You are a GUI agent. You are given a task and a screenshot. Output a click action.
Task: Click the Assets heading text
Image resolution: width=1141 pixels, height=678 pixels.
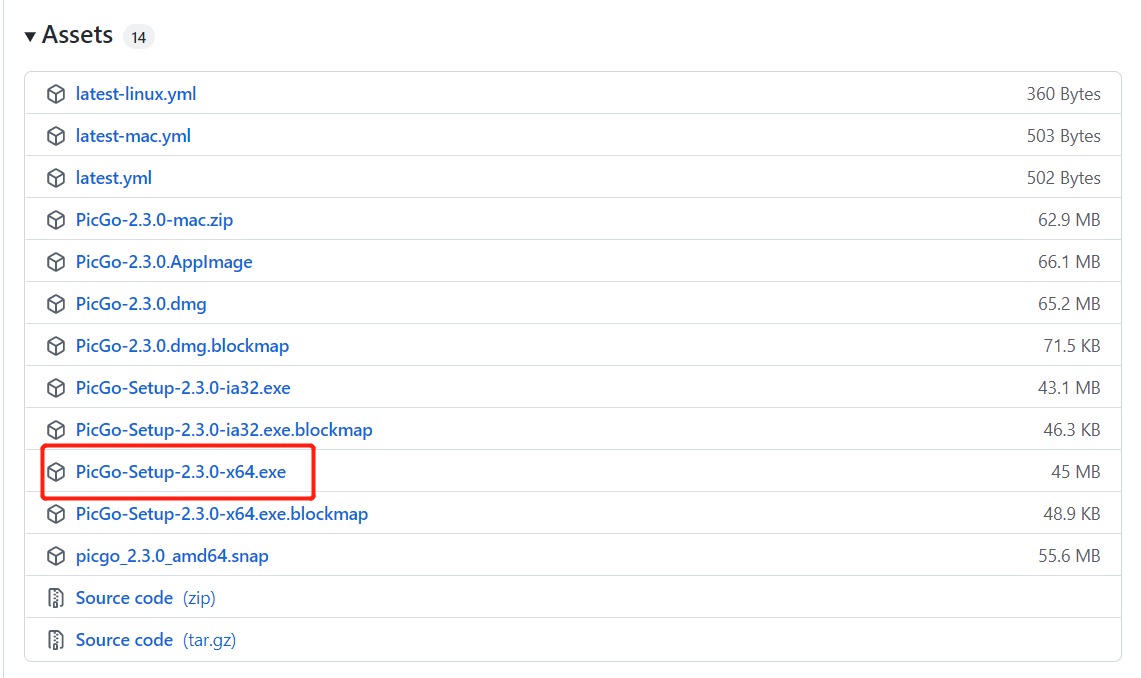point(77,35)
